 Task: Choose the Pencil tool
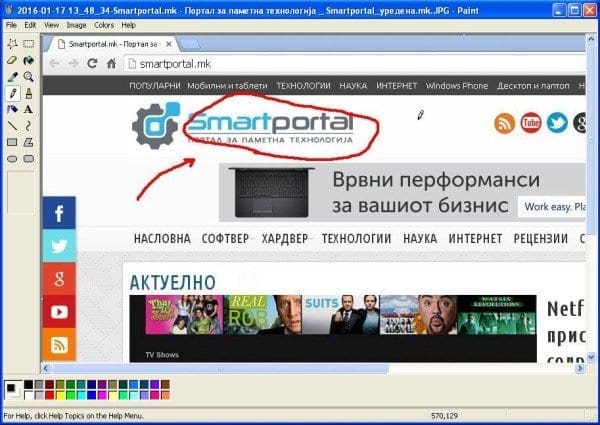click(12, 93)
